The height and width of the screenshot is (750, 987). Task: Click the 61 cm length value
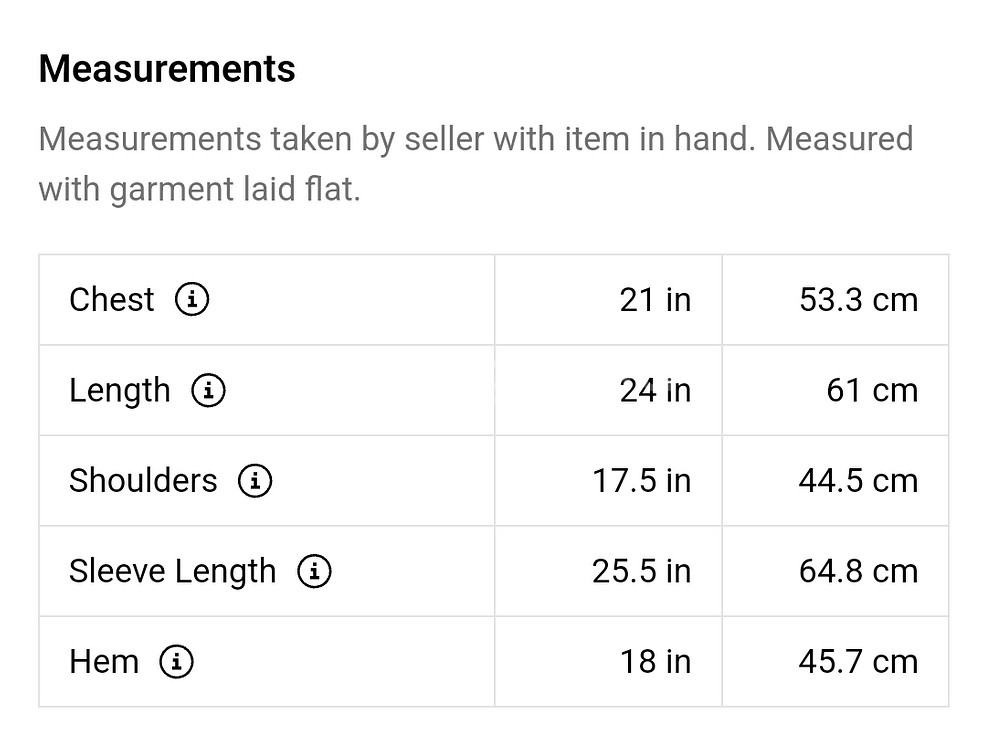click(x=871, y=390)
